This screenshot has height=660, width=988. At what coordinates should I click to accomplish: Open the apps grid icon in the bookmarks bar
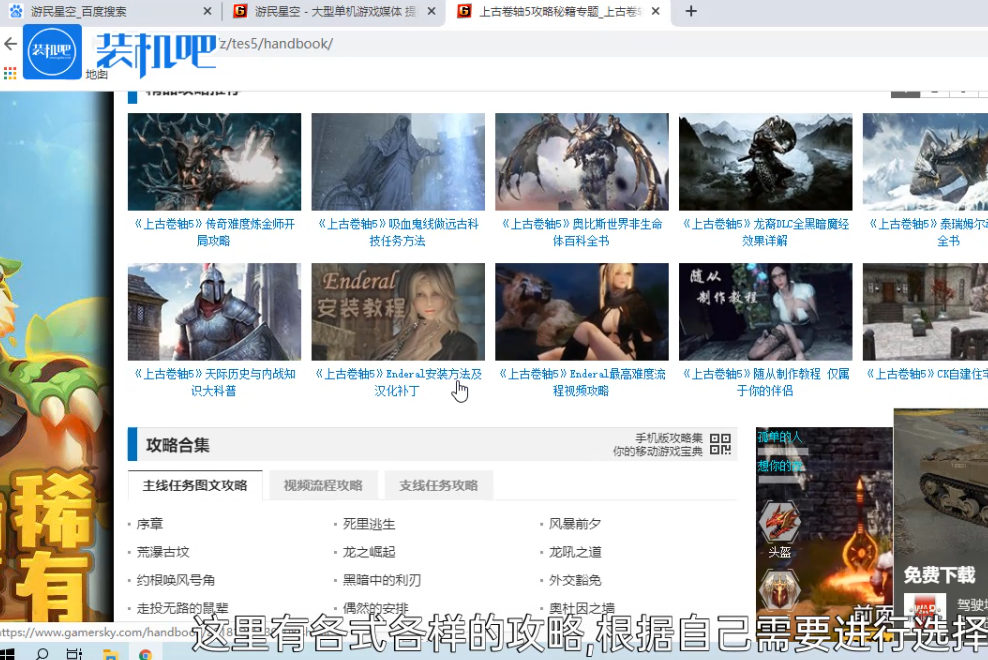pyautogui.click(x=10, y=74)
